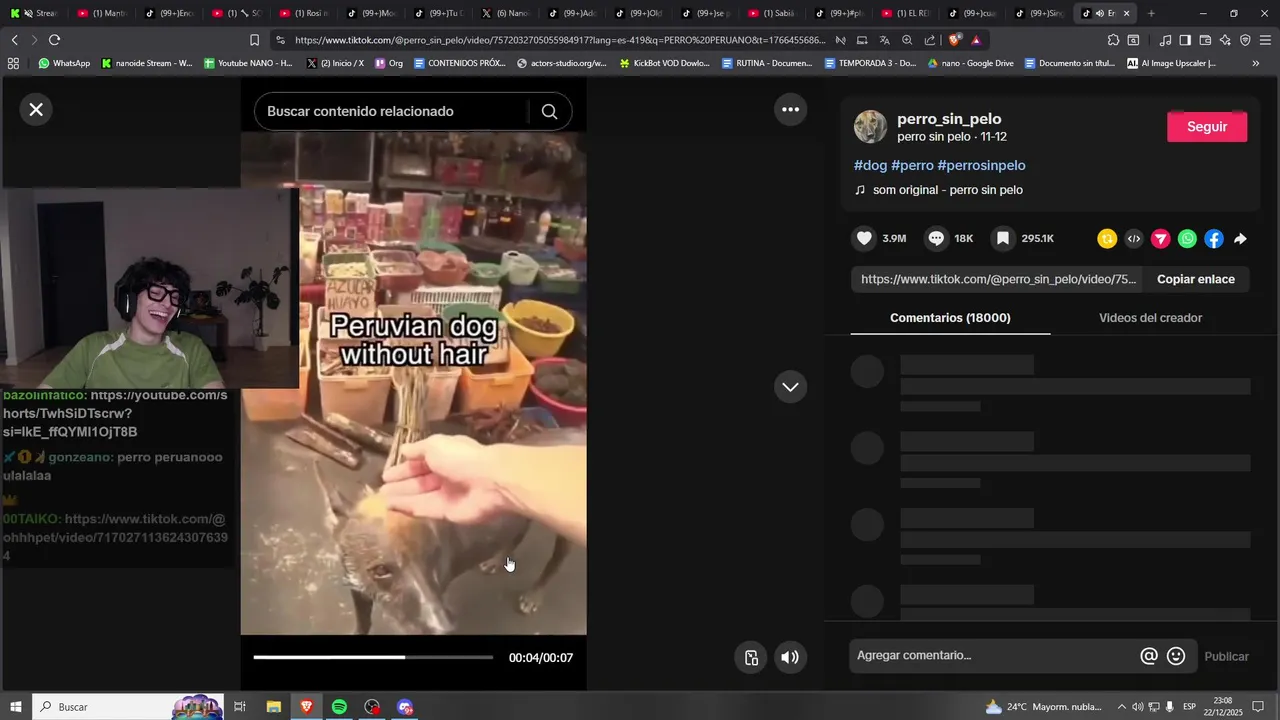1280x720 pixels.
Task: Click the Brave Shields lion icon
Action: 955,40
